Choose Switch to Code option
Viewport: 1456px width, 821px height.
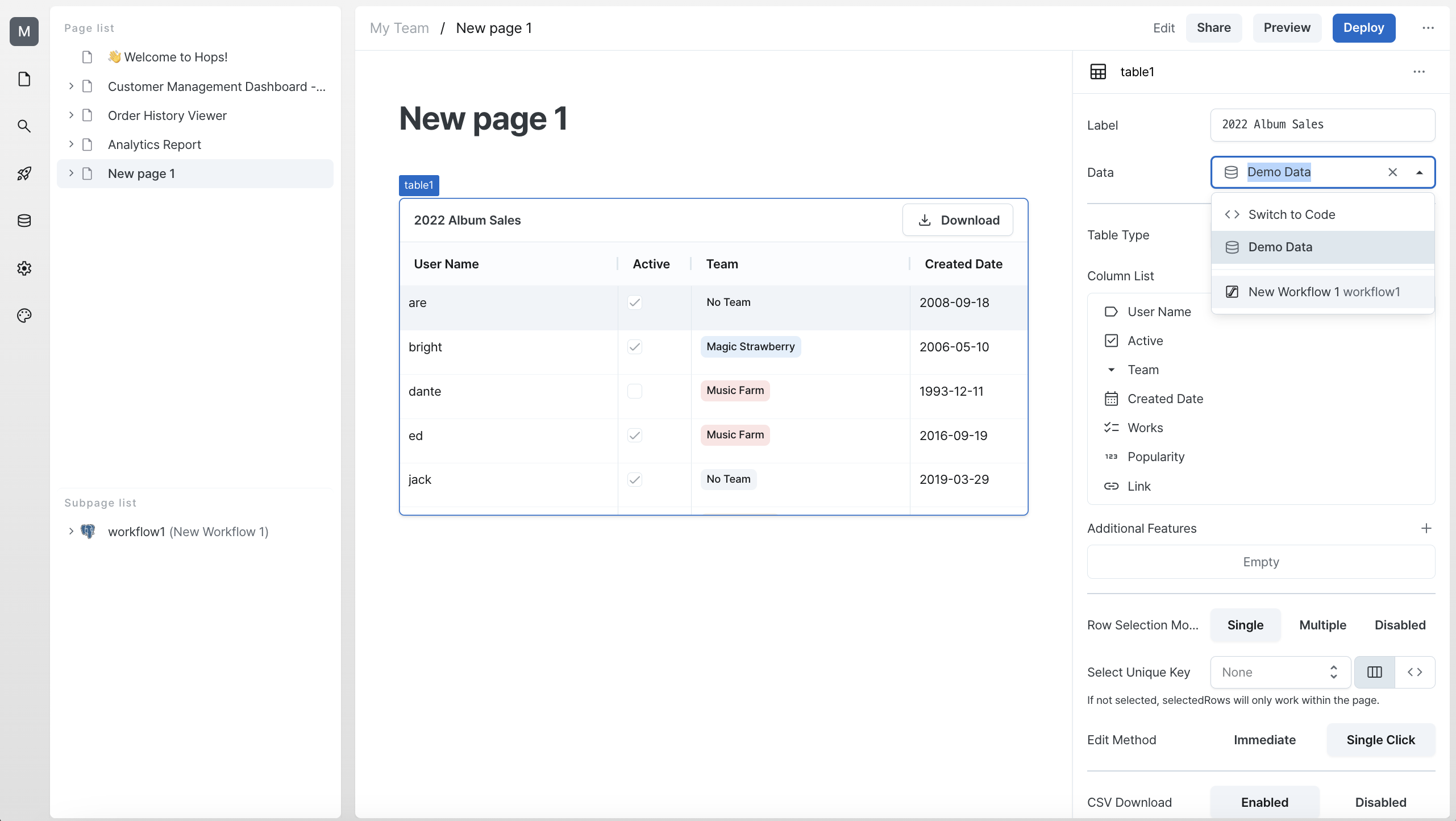[x=1322, y=214]
